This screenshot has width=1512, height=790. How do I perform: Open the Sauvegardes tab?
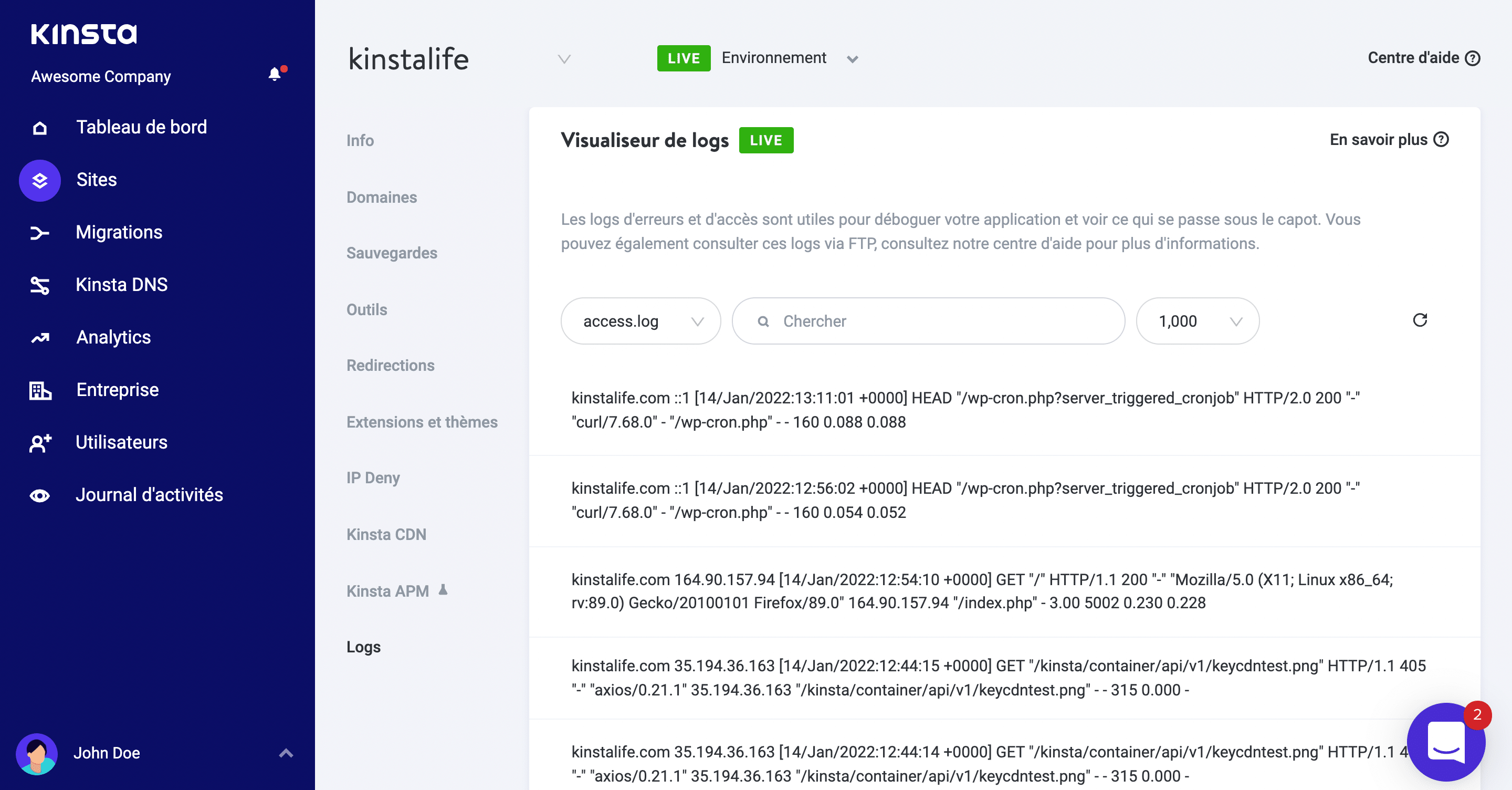point(392,253)
